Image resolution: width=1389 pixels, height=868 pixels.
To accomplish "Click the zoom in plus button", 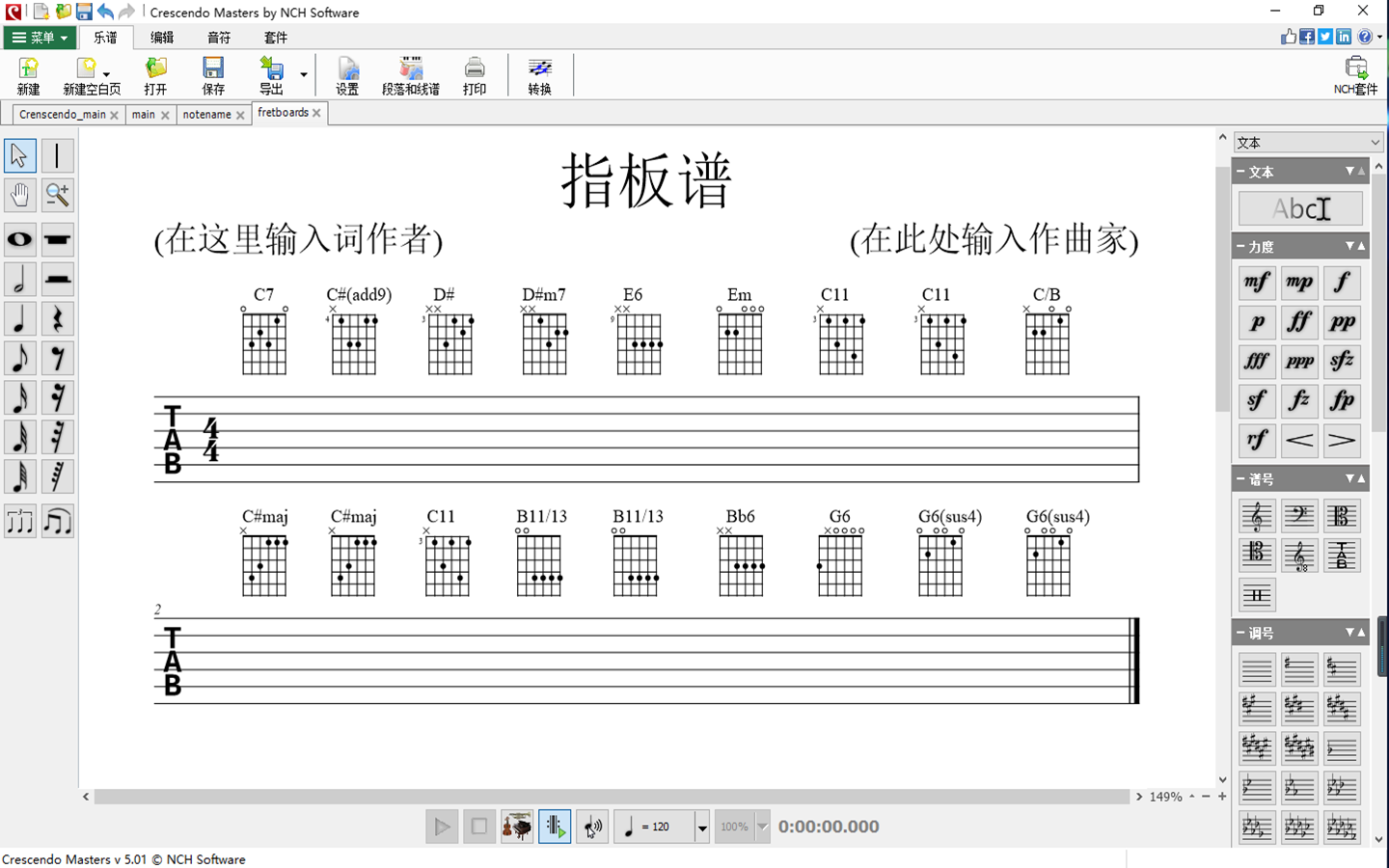I will pos(1222,797).
